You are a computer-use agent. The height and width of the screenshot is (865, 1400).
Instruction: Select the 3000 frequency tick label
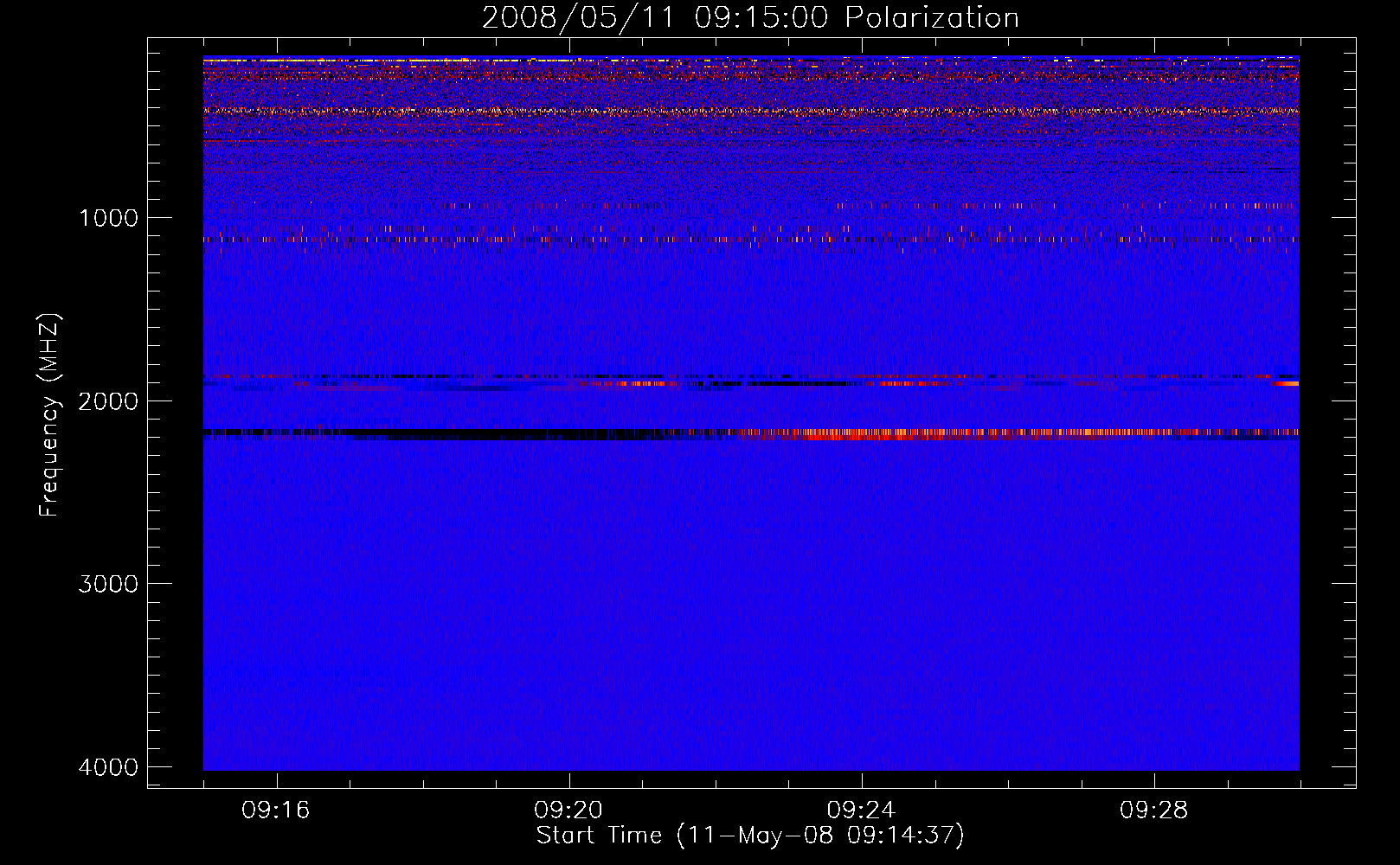coord(108,584)
